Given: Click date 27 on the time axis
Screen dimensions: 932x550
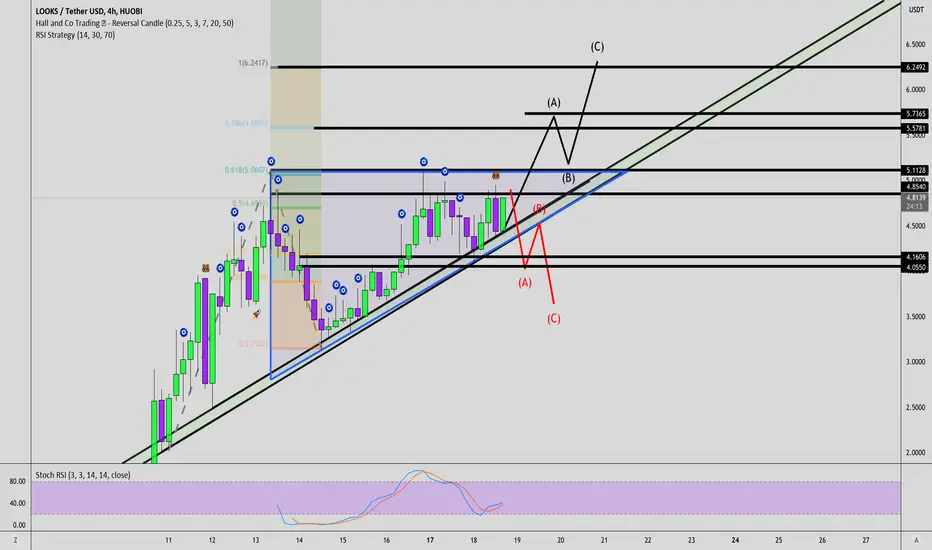Looking at the screenshot, I should (866, 540).
